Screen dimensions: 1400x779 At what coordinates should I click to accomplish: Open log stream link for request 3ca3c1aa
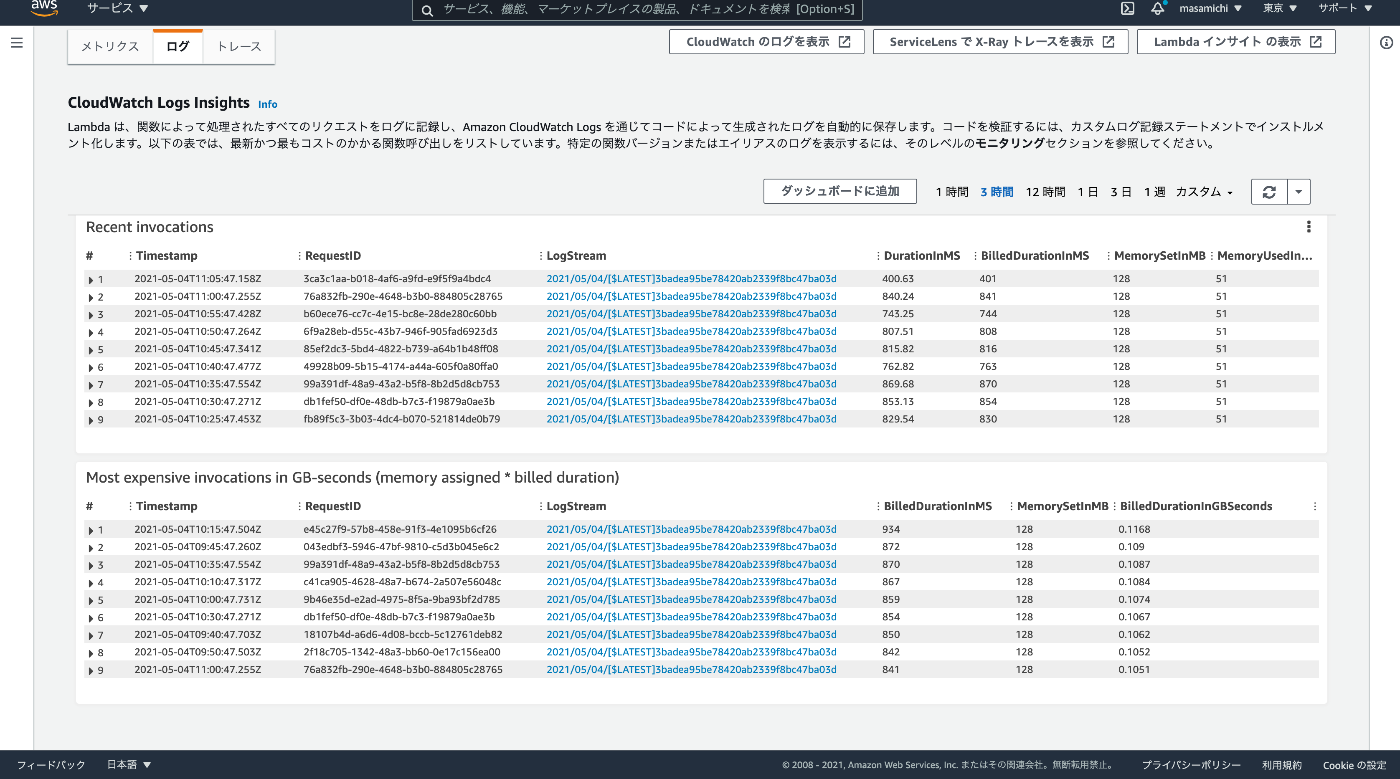click(691, 279)
